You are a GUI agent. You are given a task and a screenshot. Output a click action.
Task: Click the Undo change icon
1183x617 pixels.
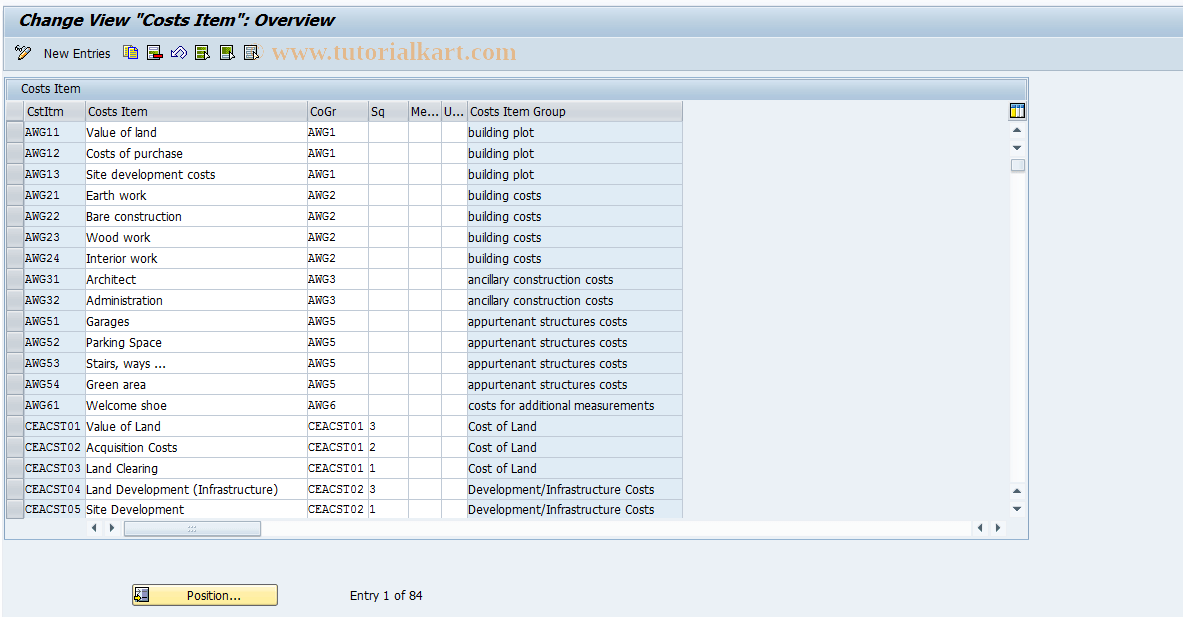(x=178, y=52)
